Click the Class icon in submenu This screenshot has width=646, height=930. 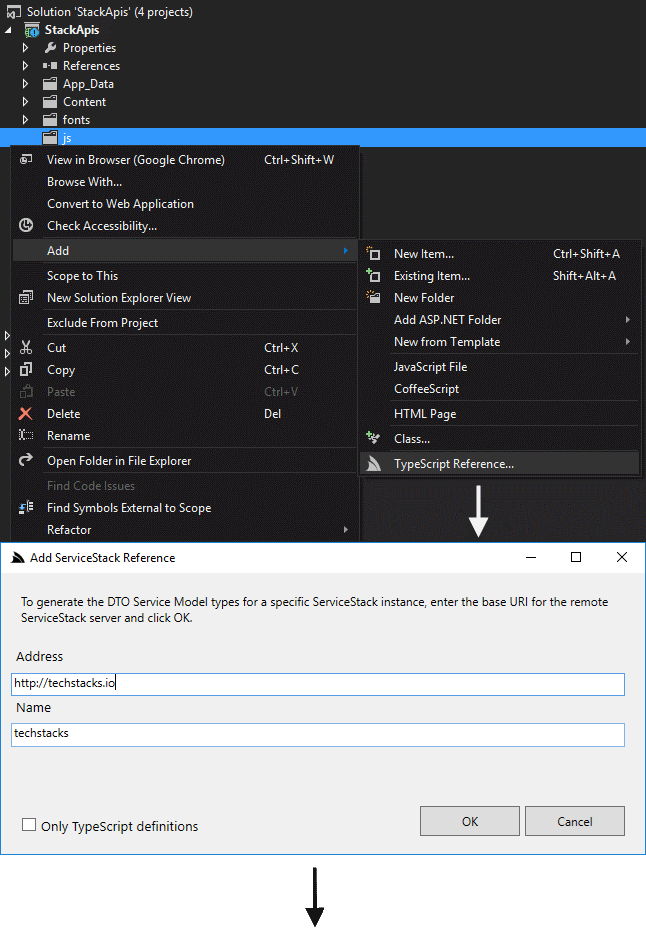pos(373,438)
